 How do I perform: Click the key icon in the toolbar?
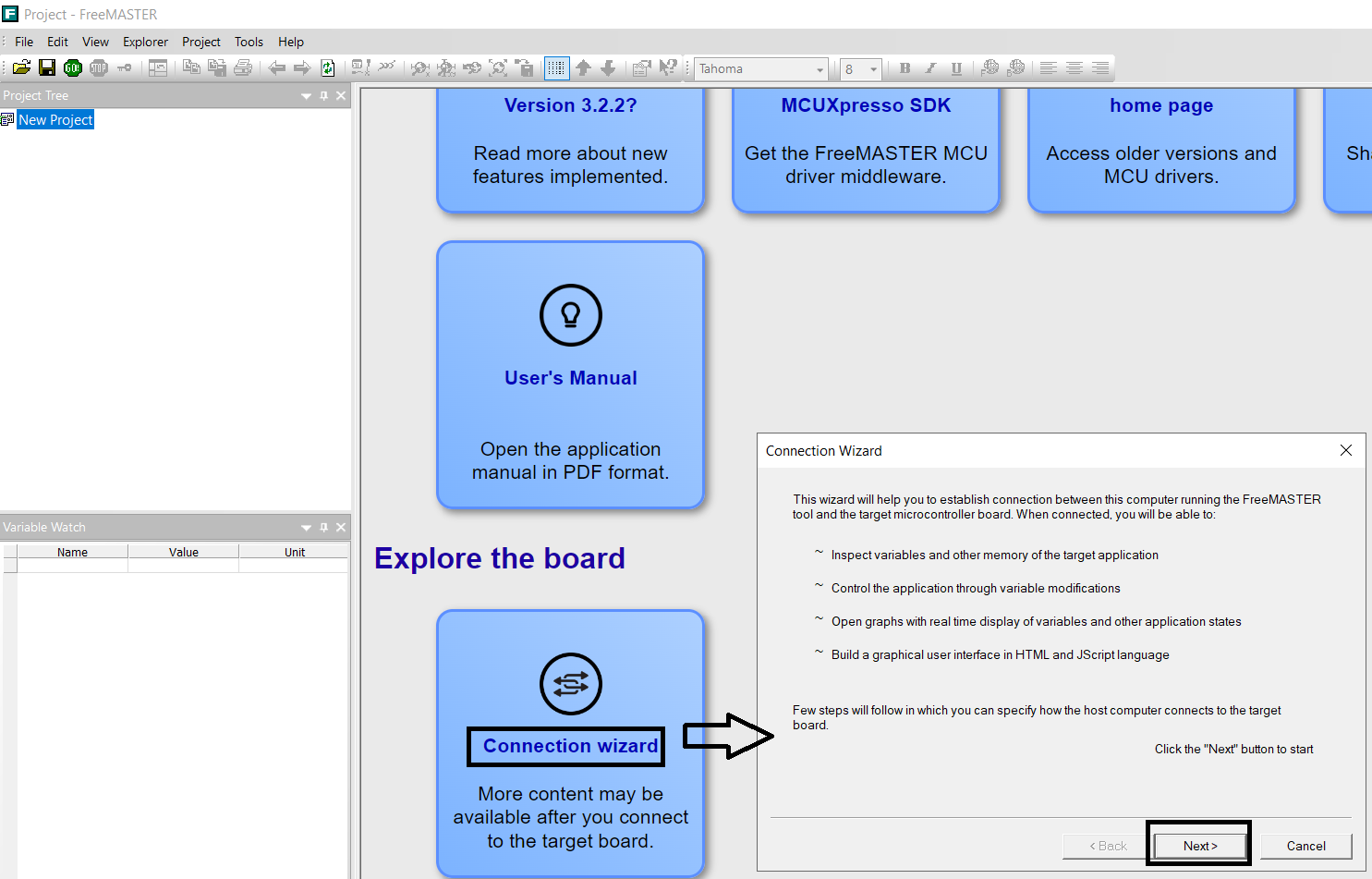[x=125, y=67]
